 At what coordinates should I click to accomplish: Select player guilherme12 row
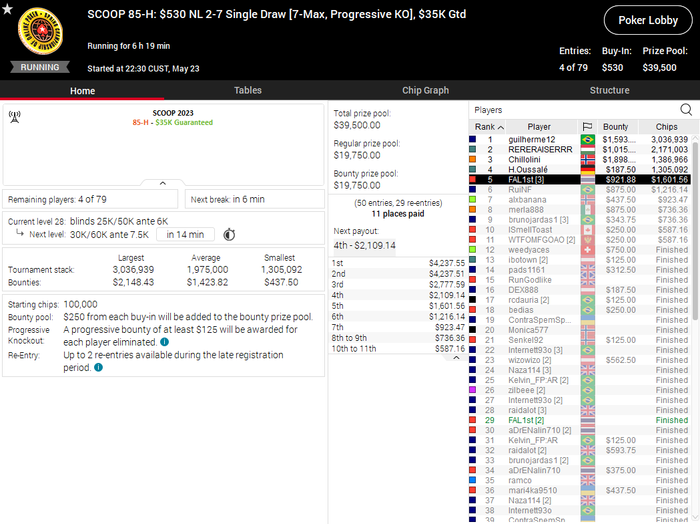click(579, 139)
